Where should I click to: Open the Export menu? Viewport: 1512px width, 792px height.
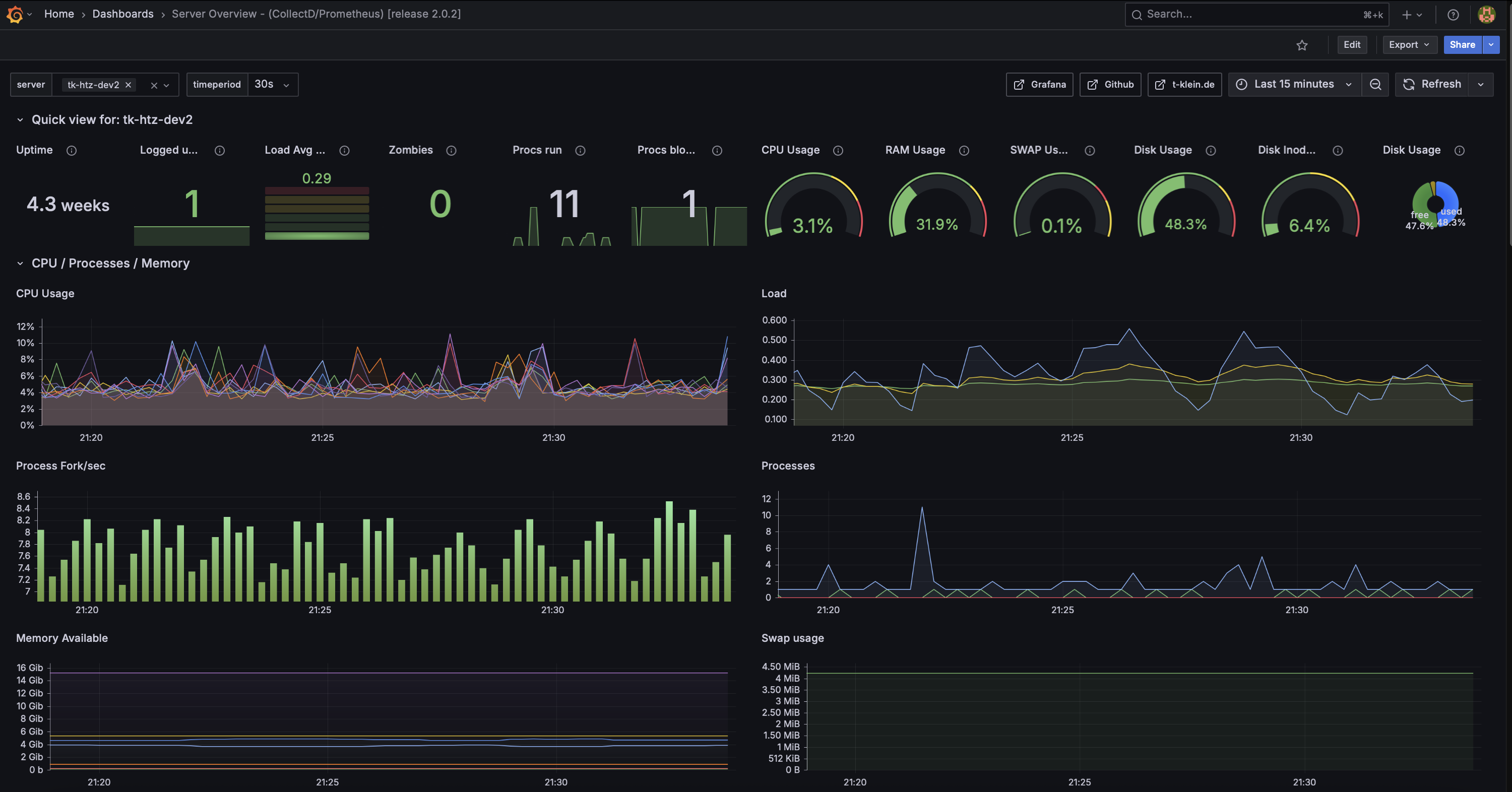click(x=1409, y=44)
